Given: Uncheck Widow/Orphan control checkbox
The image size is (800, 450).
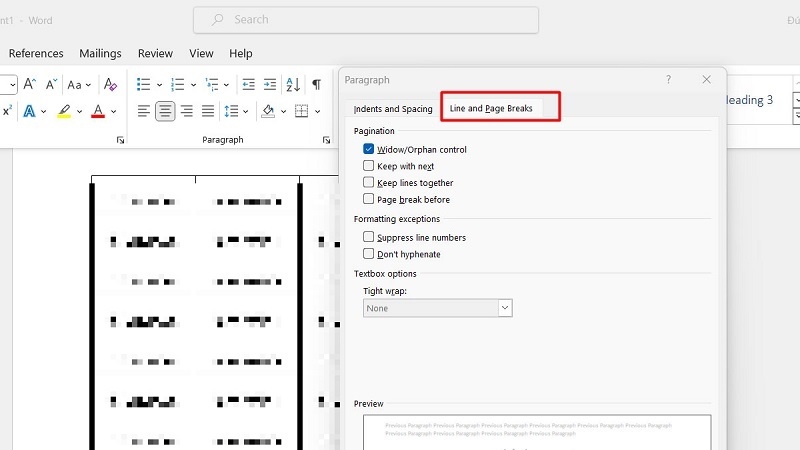Looking at the screenshot, I should pos(369,149).
